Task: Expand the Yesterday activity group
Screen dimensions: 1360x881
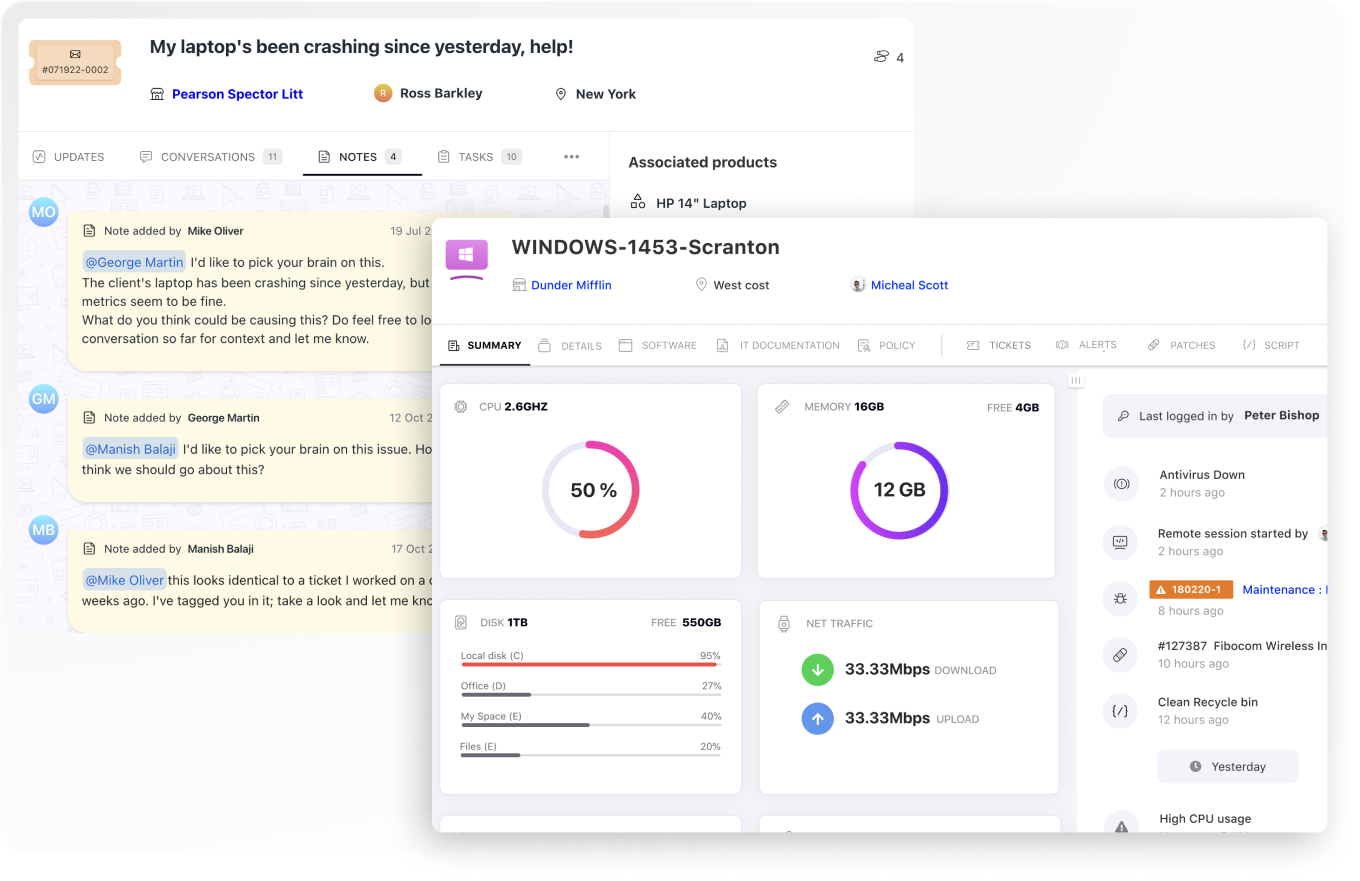Action: point(1227,766)
